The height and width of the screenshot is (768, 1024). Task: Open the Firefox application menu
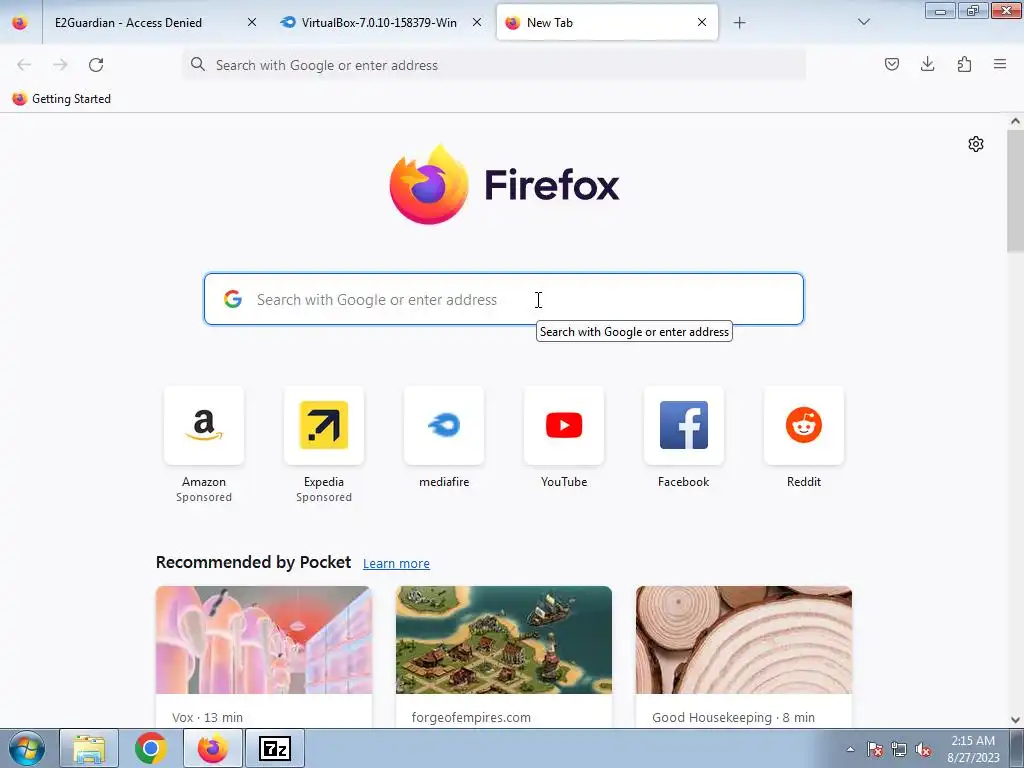(1000, 64)
